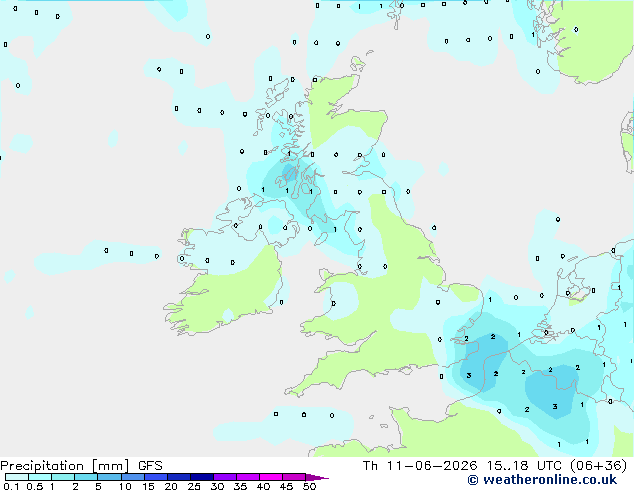Screen dimensions: 634x490
Task: Pick the 35–40 mm purple legend swatch
Action: (x=248, y=477)
